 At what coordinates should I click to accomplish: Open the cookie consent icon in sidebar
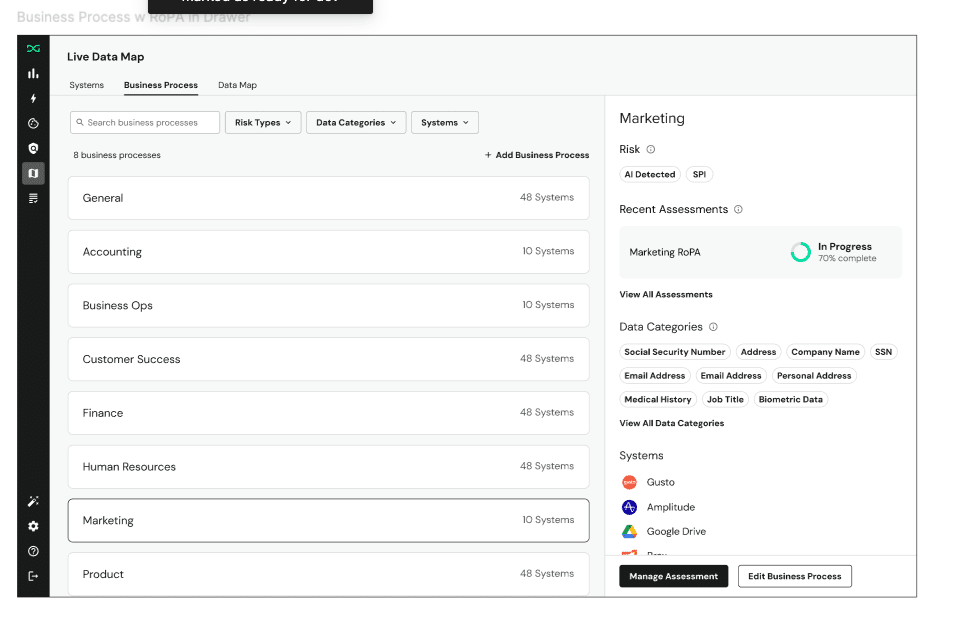[33, 124]
